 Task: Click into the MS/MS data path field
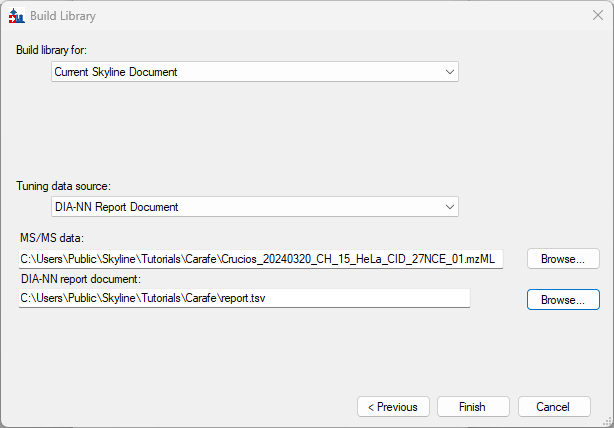260,259
